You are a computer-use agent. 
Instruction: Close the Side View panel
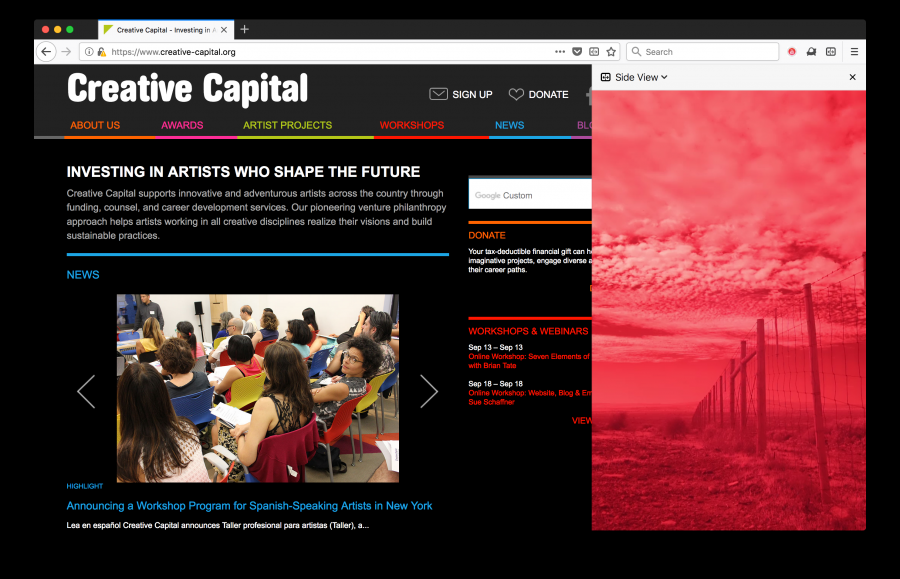pos(852,77)
